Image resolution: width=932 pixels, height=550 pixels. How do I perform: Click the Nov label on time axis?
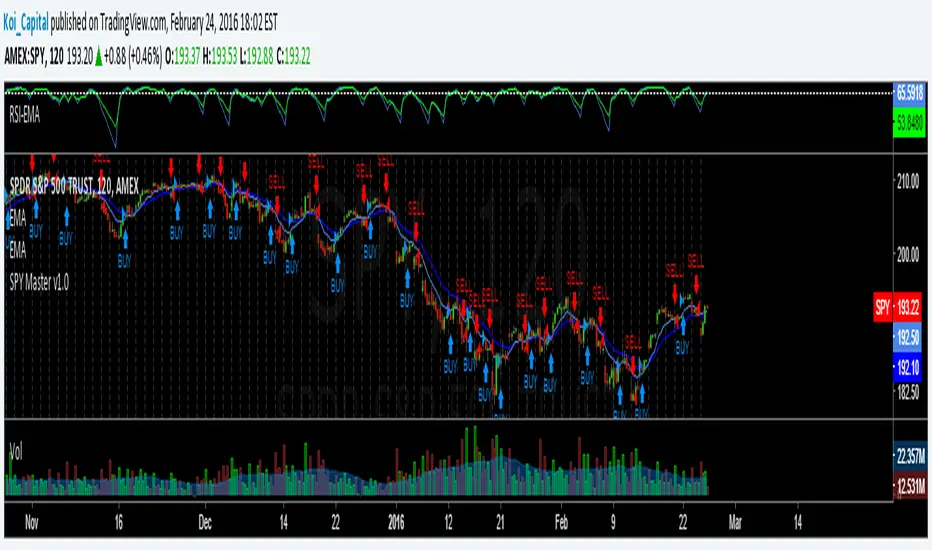coord(32,522)
